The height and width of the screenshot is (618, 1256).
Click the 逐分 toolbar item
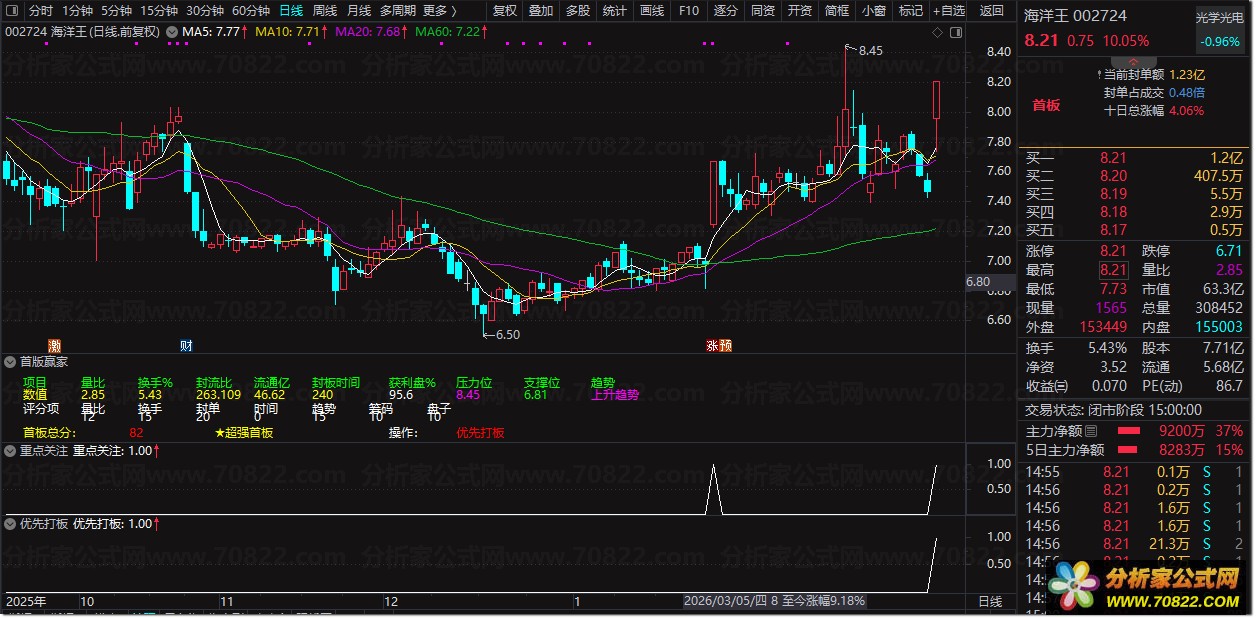[725, 11]
